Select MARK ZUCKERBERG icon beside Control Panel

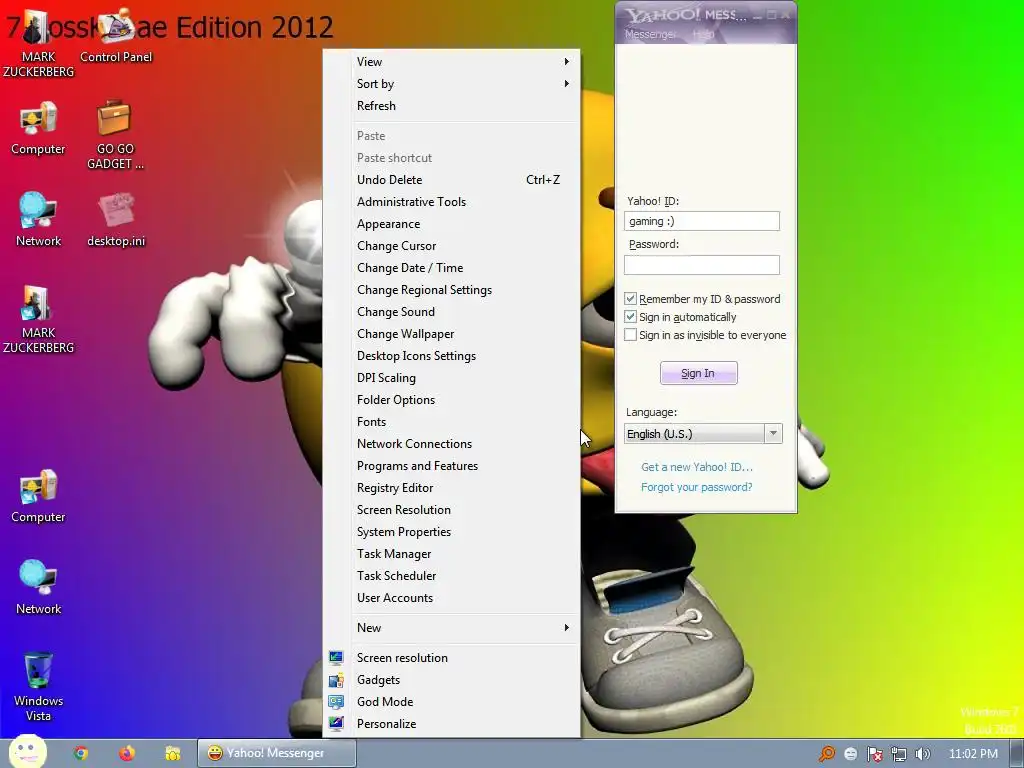38,42
